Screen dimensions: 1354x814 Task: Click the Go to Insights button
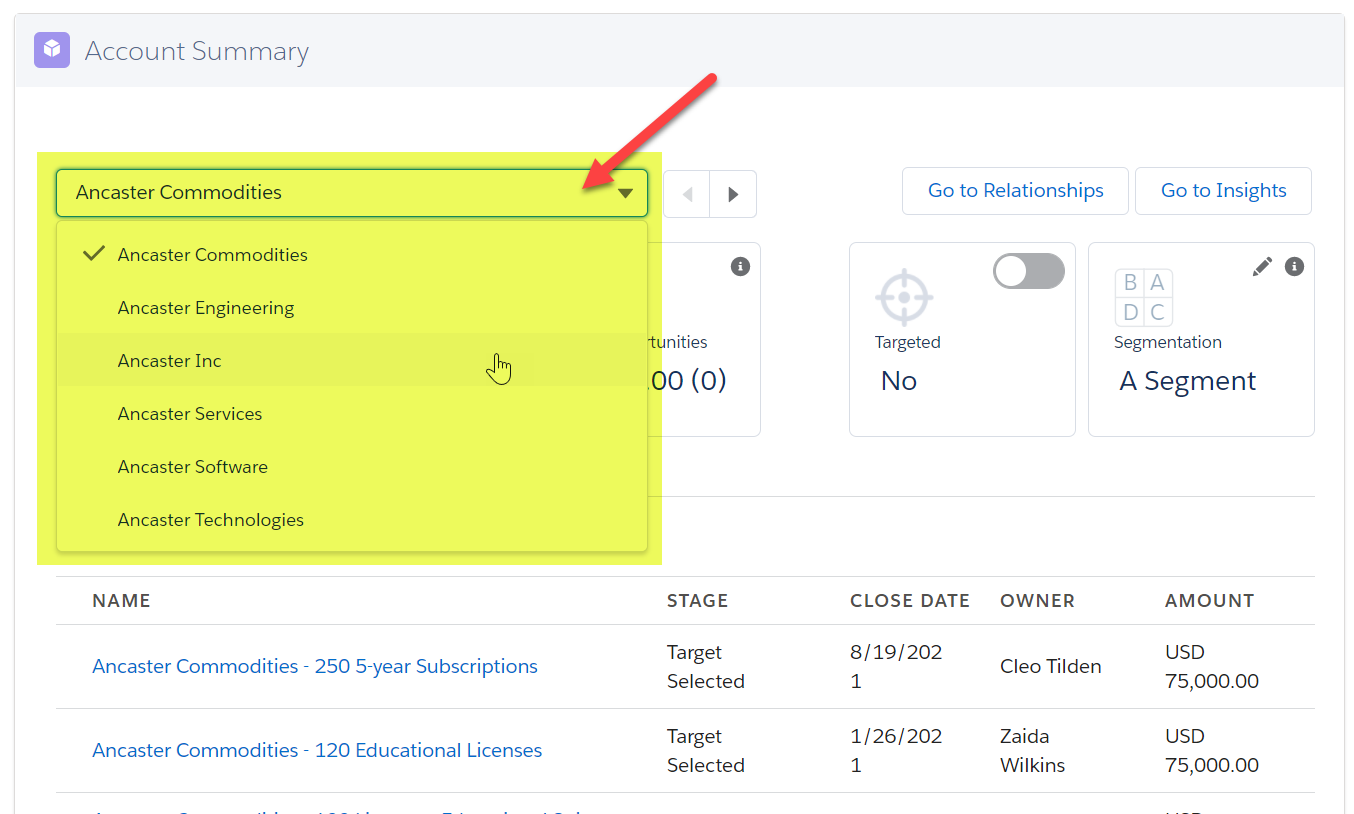1223,191
